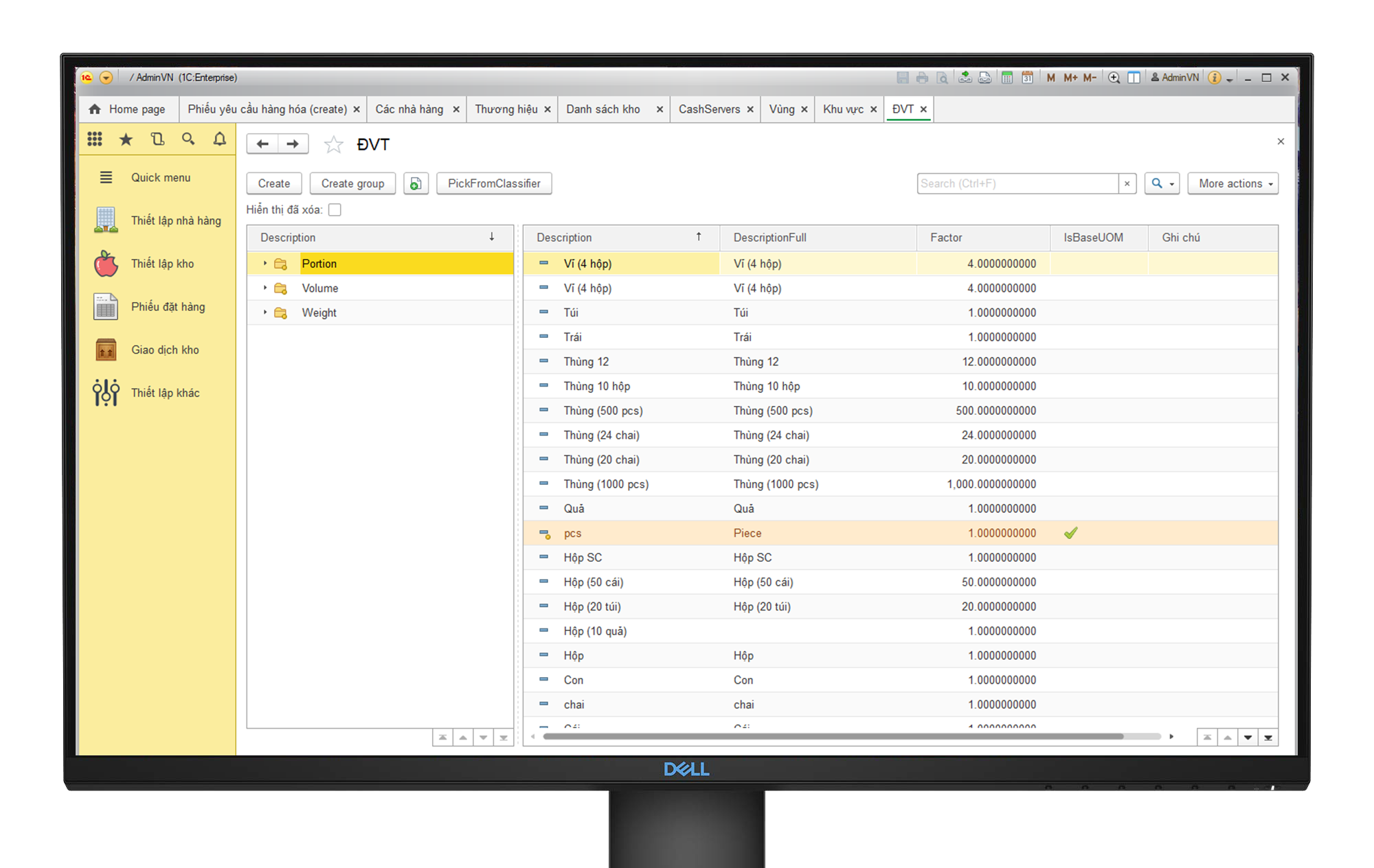Open the notifications bell icon

pos(219,139)
